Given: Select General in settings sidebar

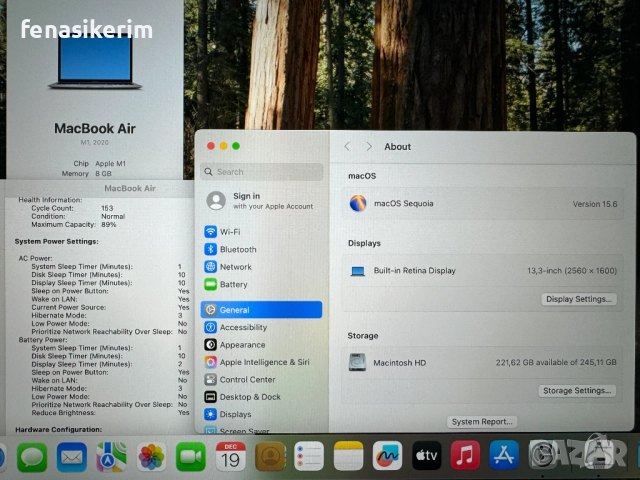Looking at the screenshot, I should pyautogui.click(x=261, y=310).
